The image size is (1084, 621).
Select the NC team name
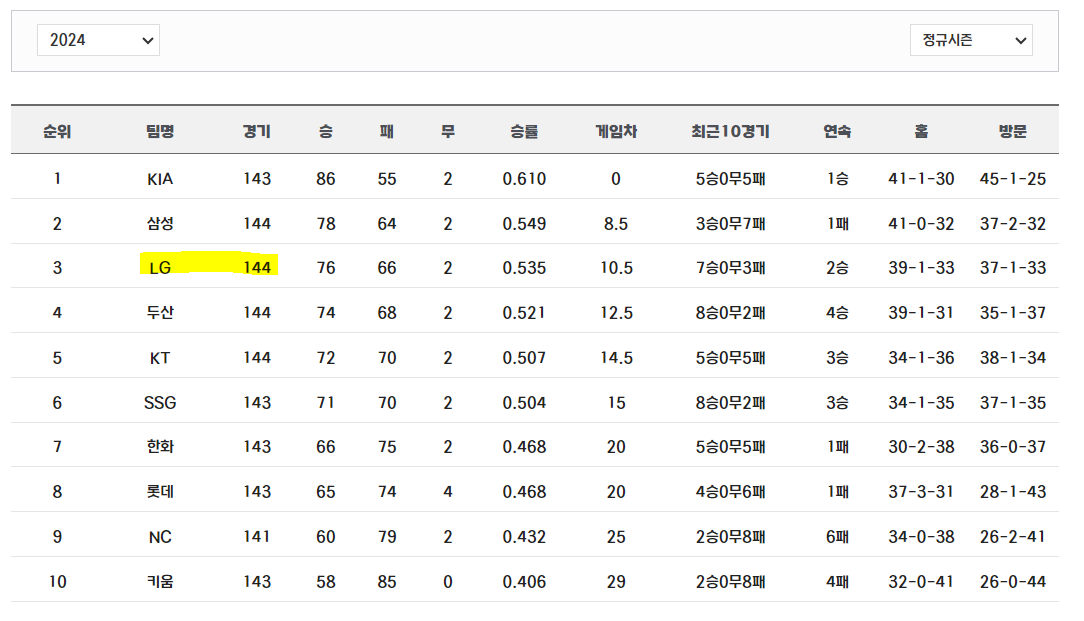(x=160, y=537)
